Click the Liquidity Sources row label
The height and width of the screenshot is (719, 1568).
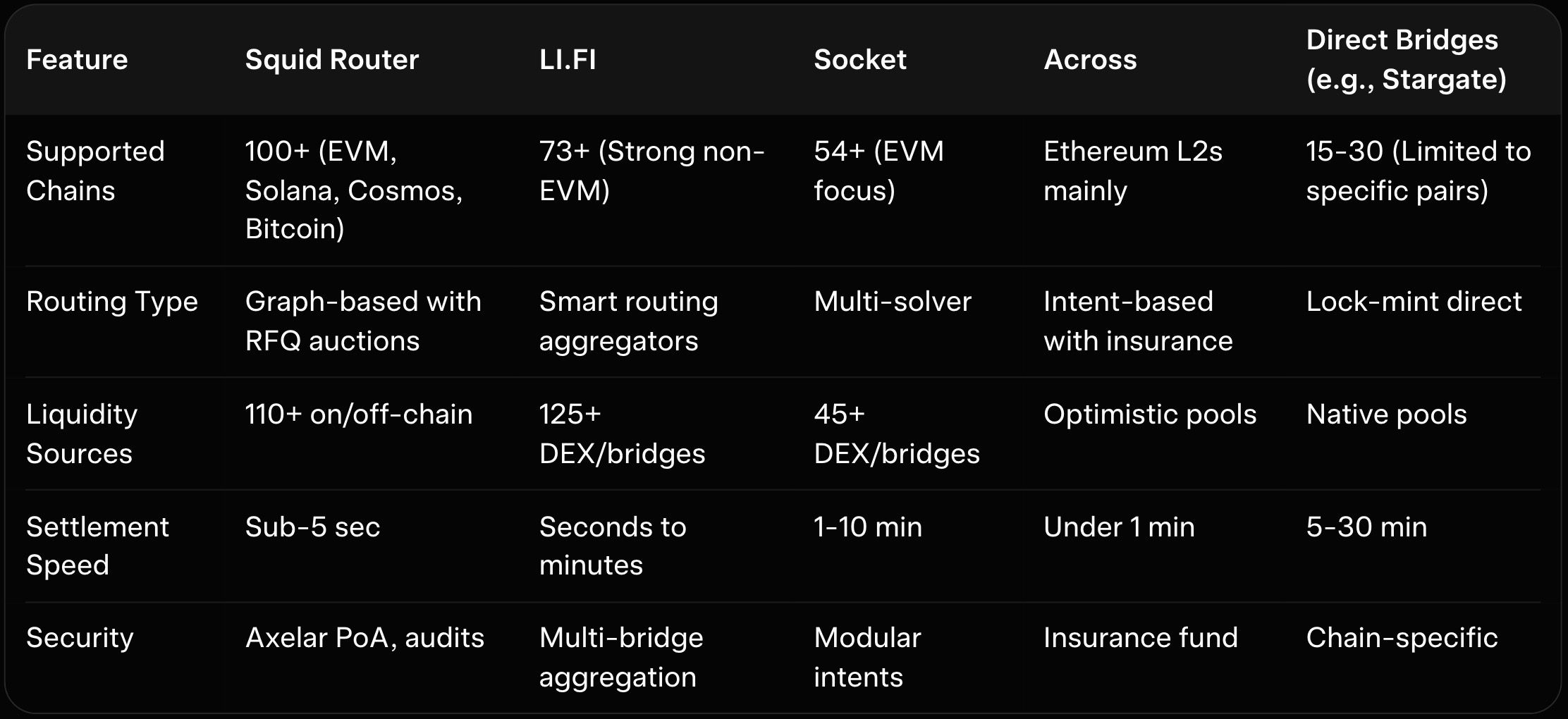(82, 434)
